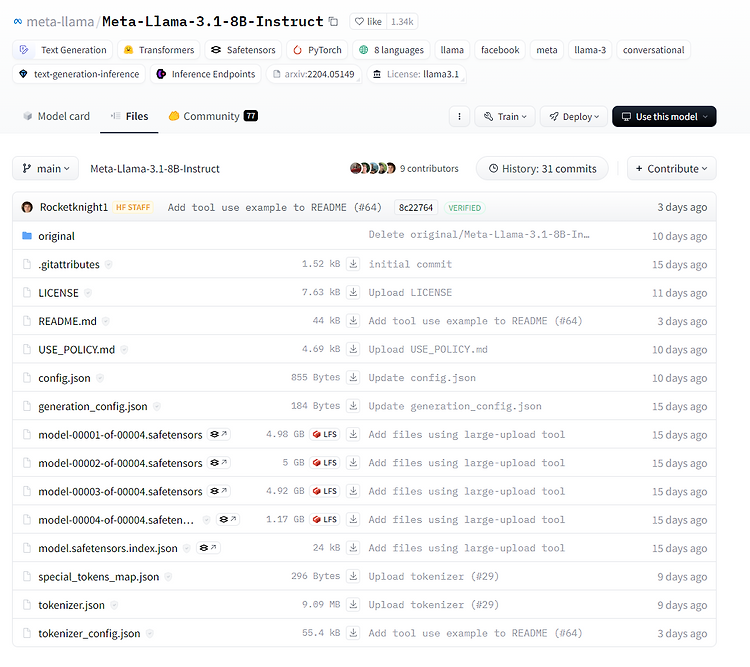Screen dimensions: 750x667
Task: Like the Meta-Llama-3.1-8B-Instruct model
Action: click(x=368, y=22)
